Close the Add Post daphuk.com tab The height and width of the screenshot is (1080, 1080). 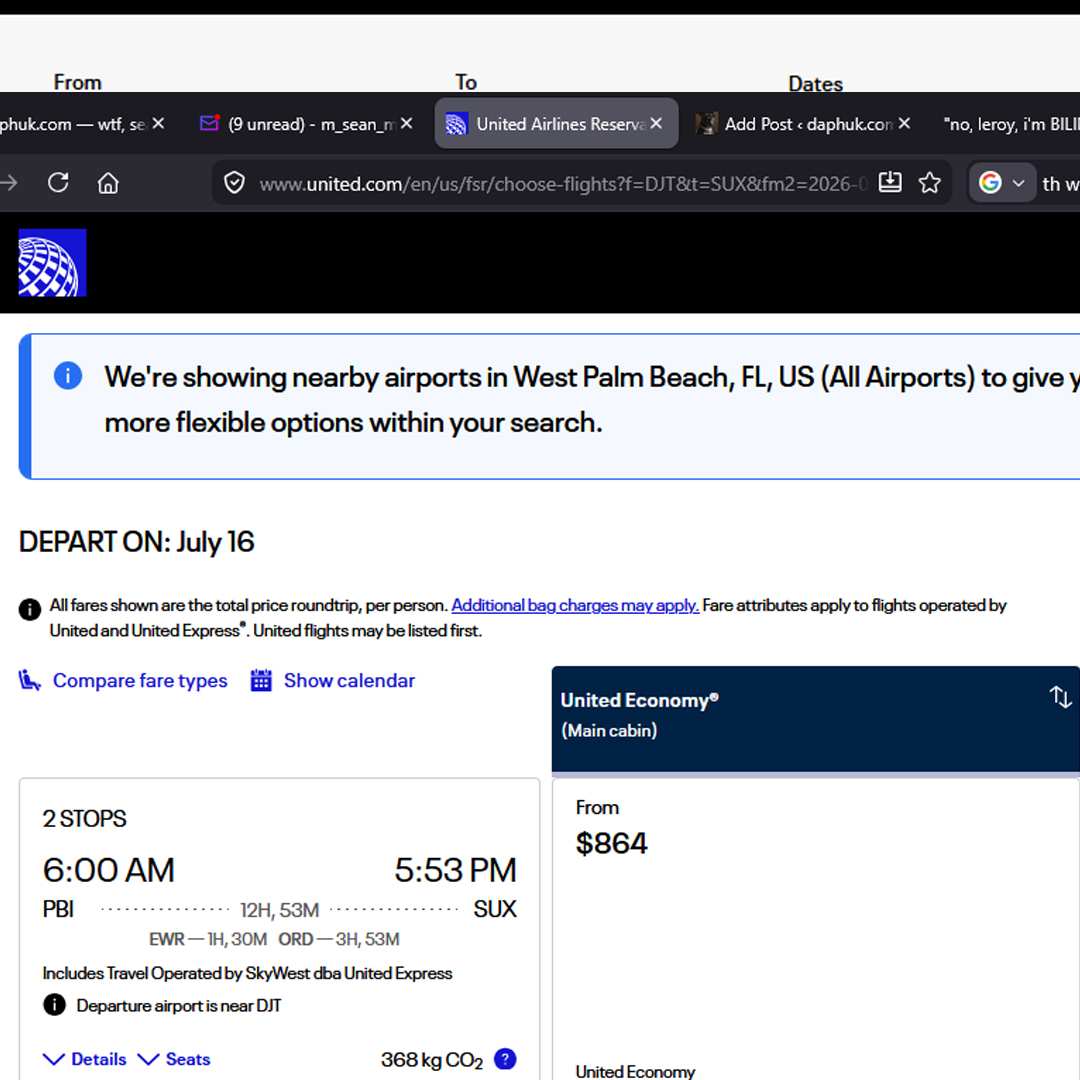pos(904,123)
